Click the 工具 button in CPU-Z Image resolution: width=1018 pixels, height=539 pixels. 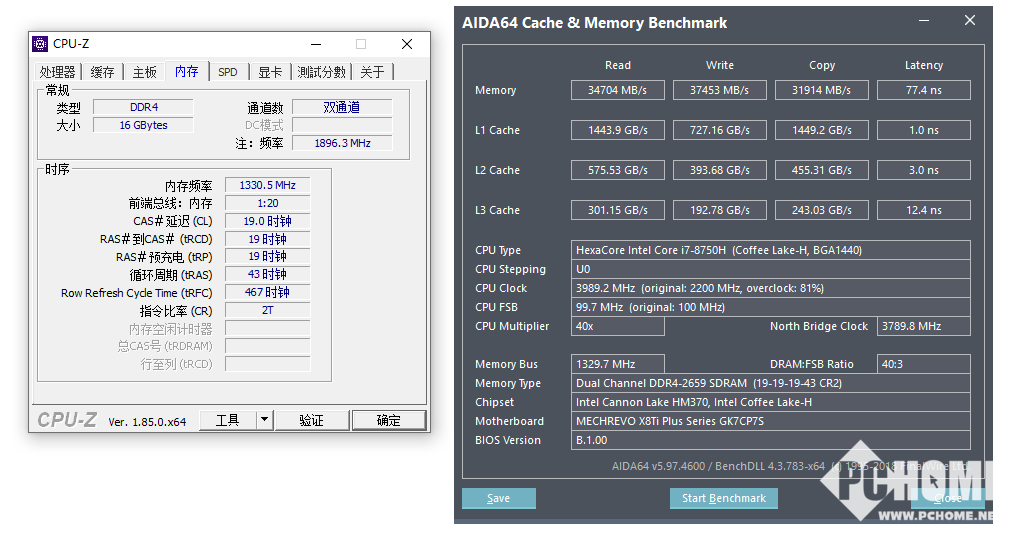click(227, 420)
